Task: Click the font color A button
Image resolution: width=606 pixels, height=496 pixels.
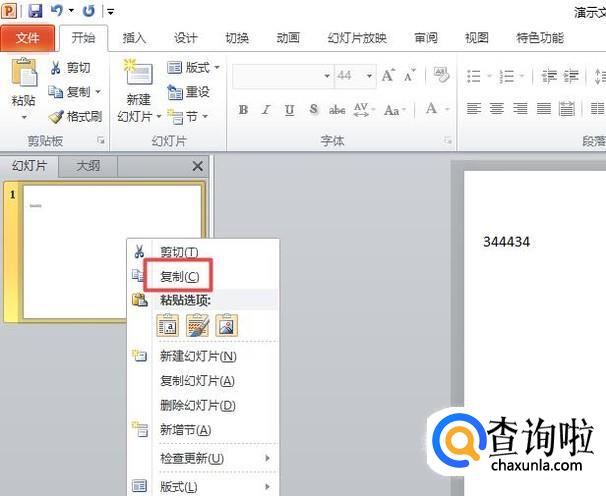Action: click(431, 109)
